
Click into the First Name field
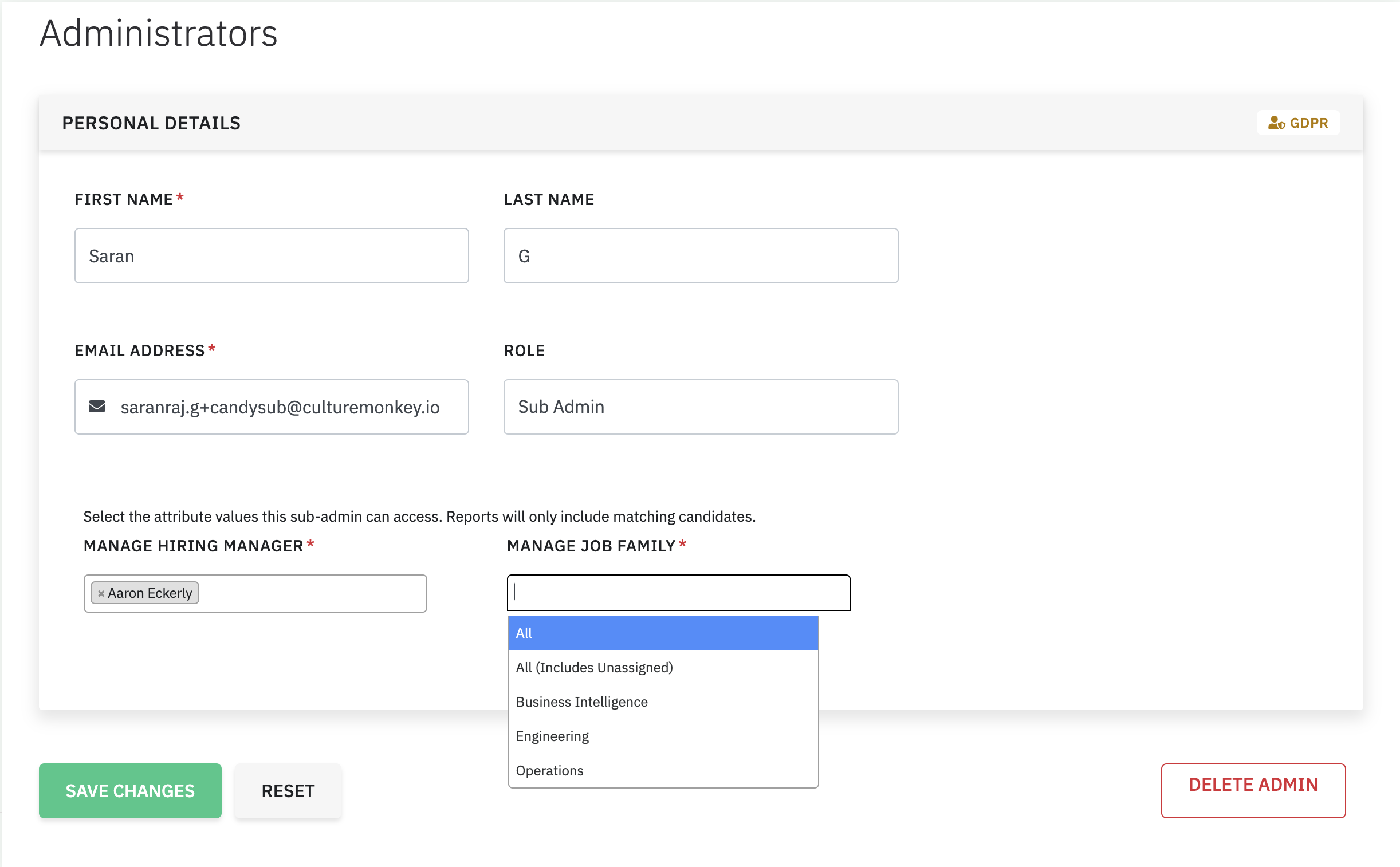coord(272,256)
